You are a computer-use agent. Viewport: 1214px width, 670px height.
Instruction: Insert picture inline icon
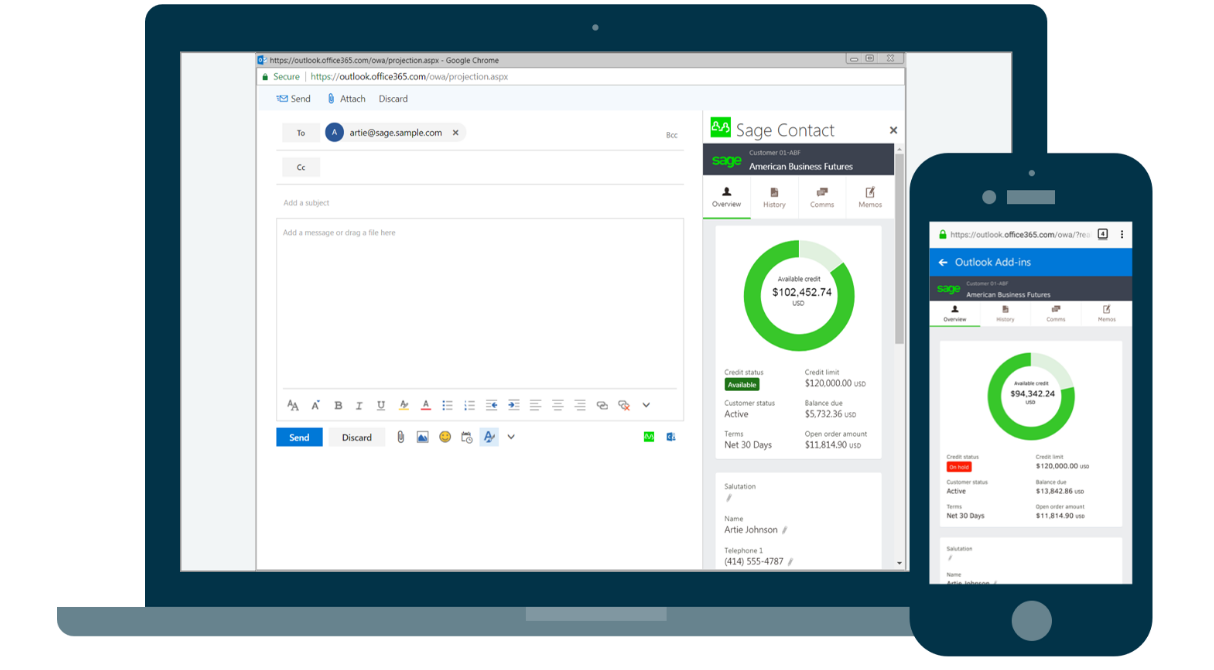[x=423, y=437]
